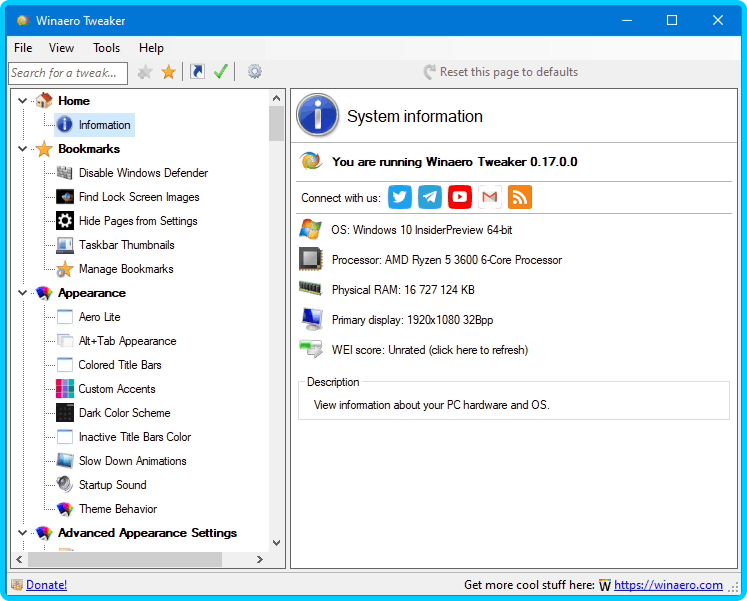Click the Search for a tweak field

67,72
